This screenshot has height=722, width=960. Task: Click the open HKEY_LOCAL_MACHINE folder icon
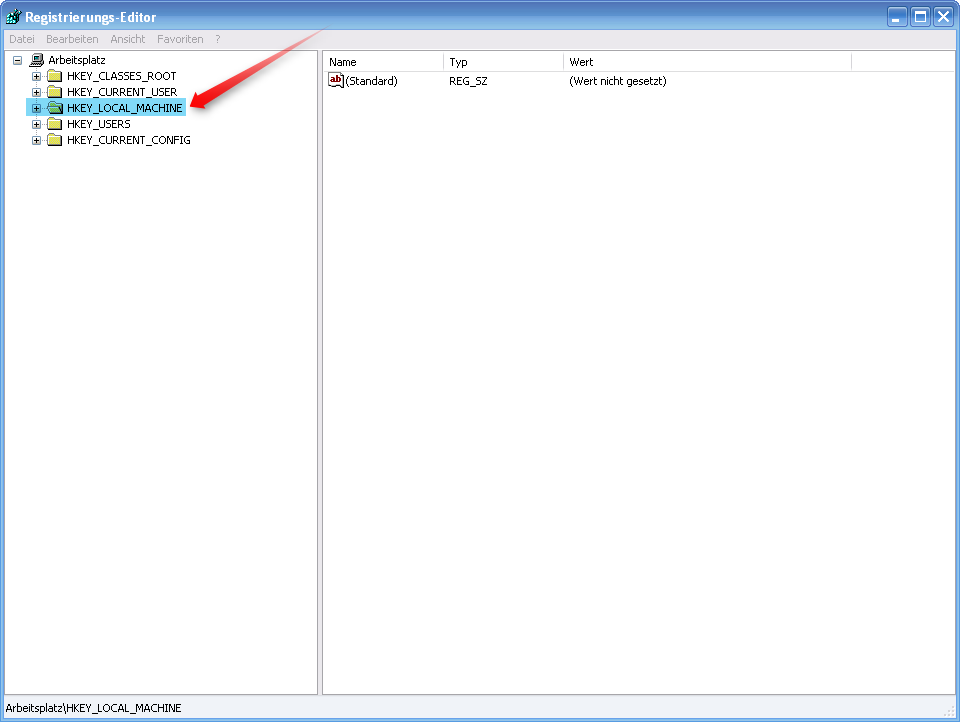[x=55, y=107]
